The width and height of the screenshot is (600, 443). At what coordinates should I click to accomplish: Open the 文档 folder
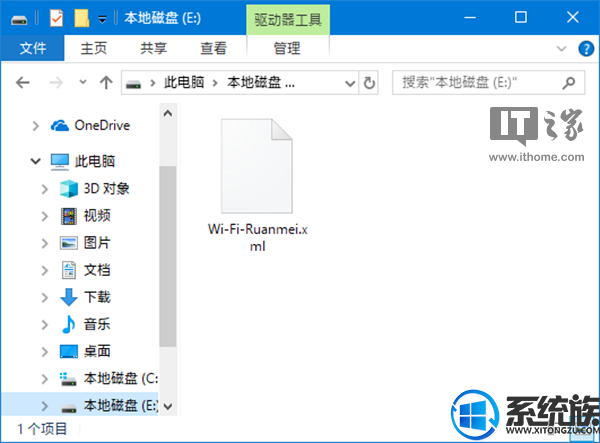(97, 270)
